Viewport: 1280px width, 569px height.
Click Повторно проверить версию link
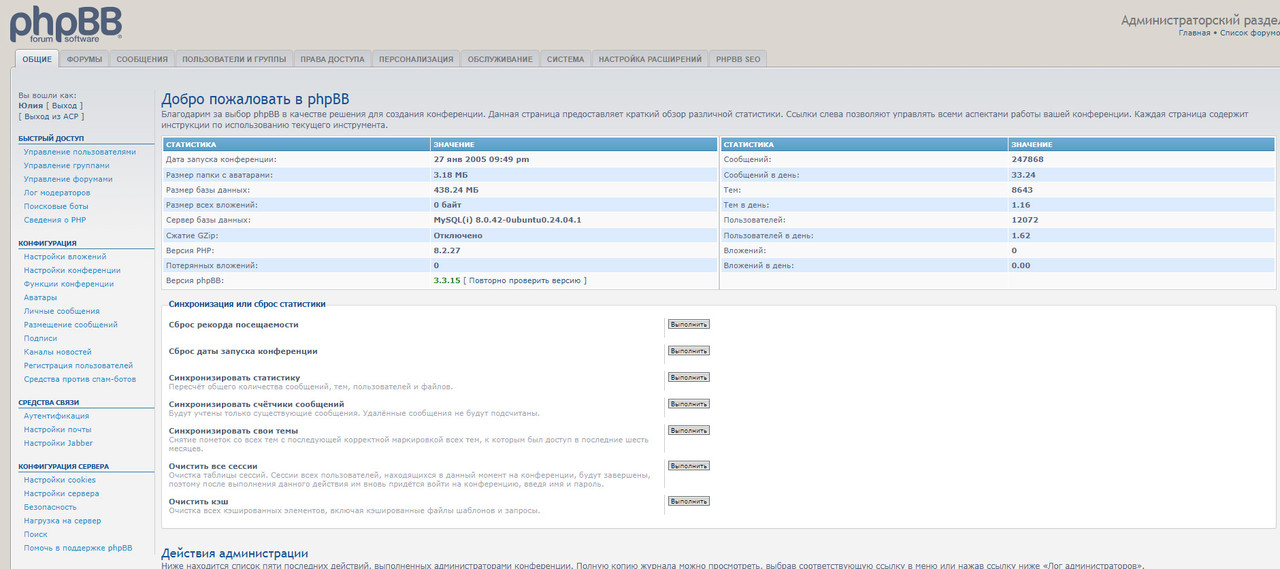click(525, 281)
